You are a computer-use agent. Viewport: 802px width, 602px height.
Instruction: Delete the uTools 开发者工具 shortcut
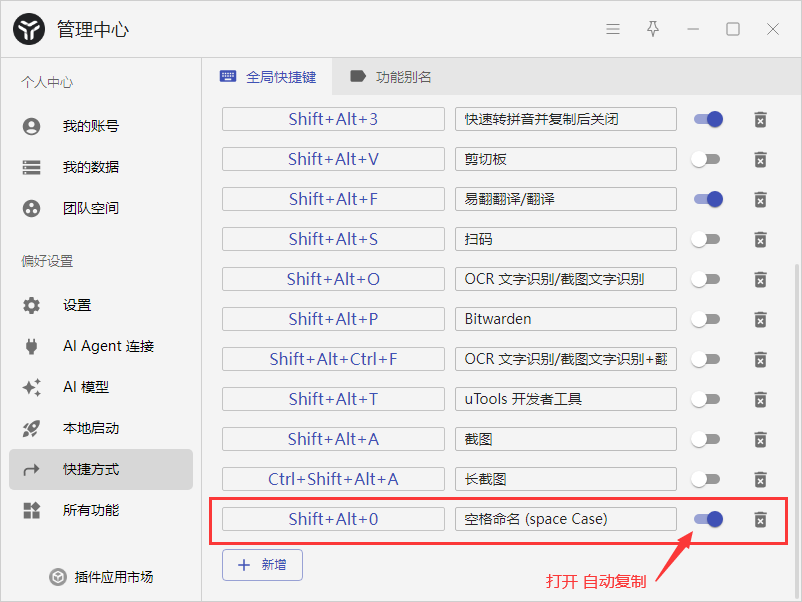761,399
